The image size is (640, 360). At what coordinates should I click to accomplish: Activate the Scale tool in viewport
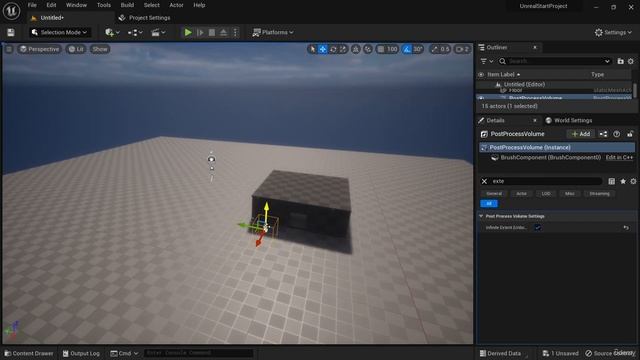pos(343,49)
